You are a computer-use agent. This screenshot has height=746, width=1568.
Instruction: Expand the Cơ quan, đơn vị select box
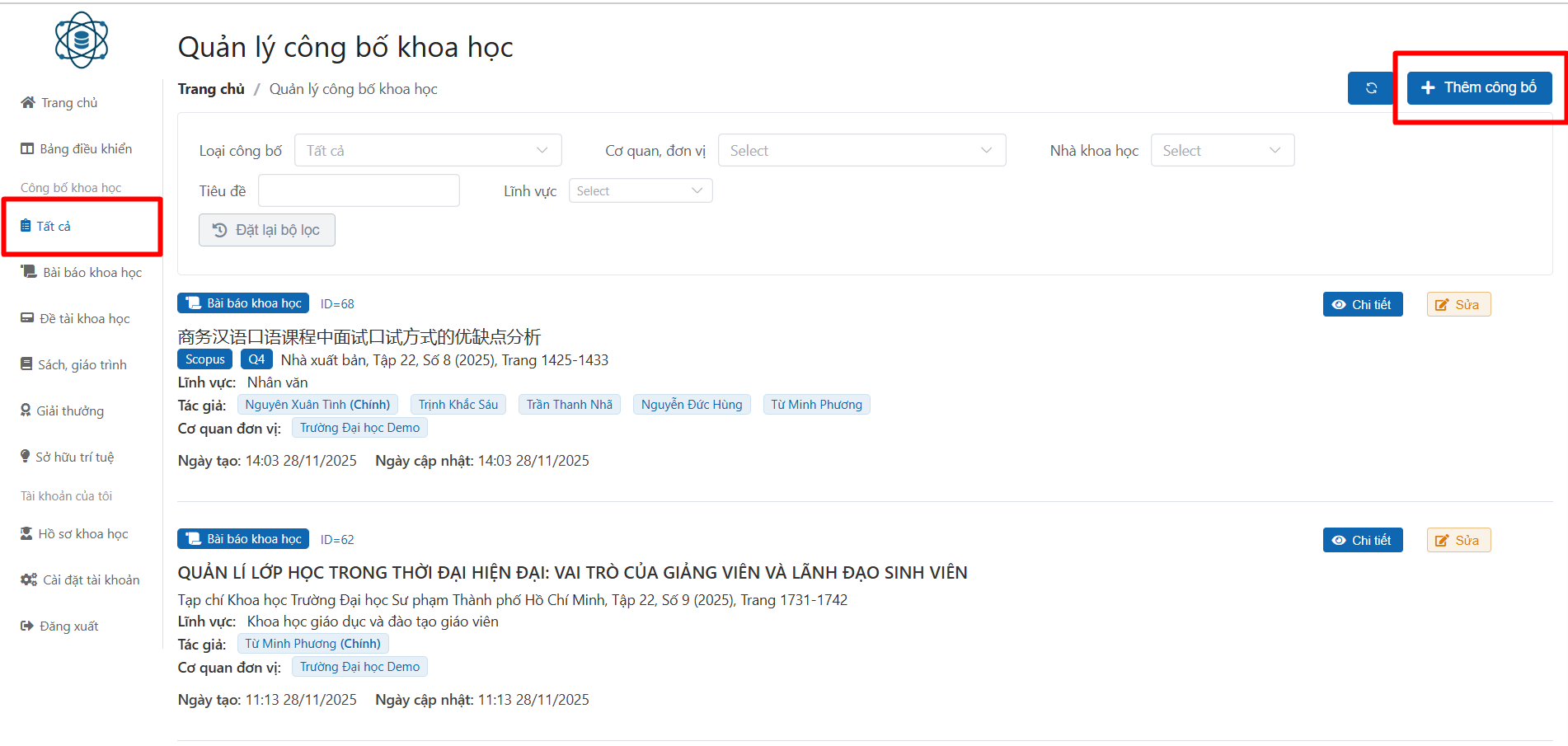point(861,150)
